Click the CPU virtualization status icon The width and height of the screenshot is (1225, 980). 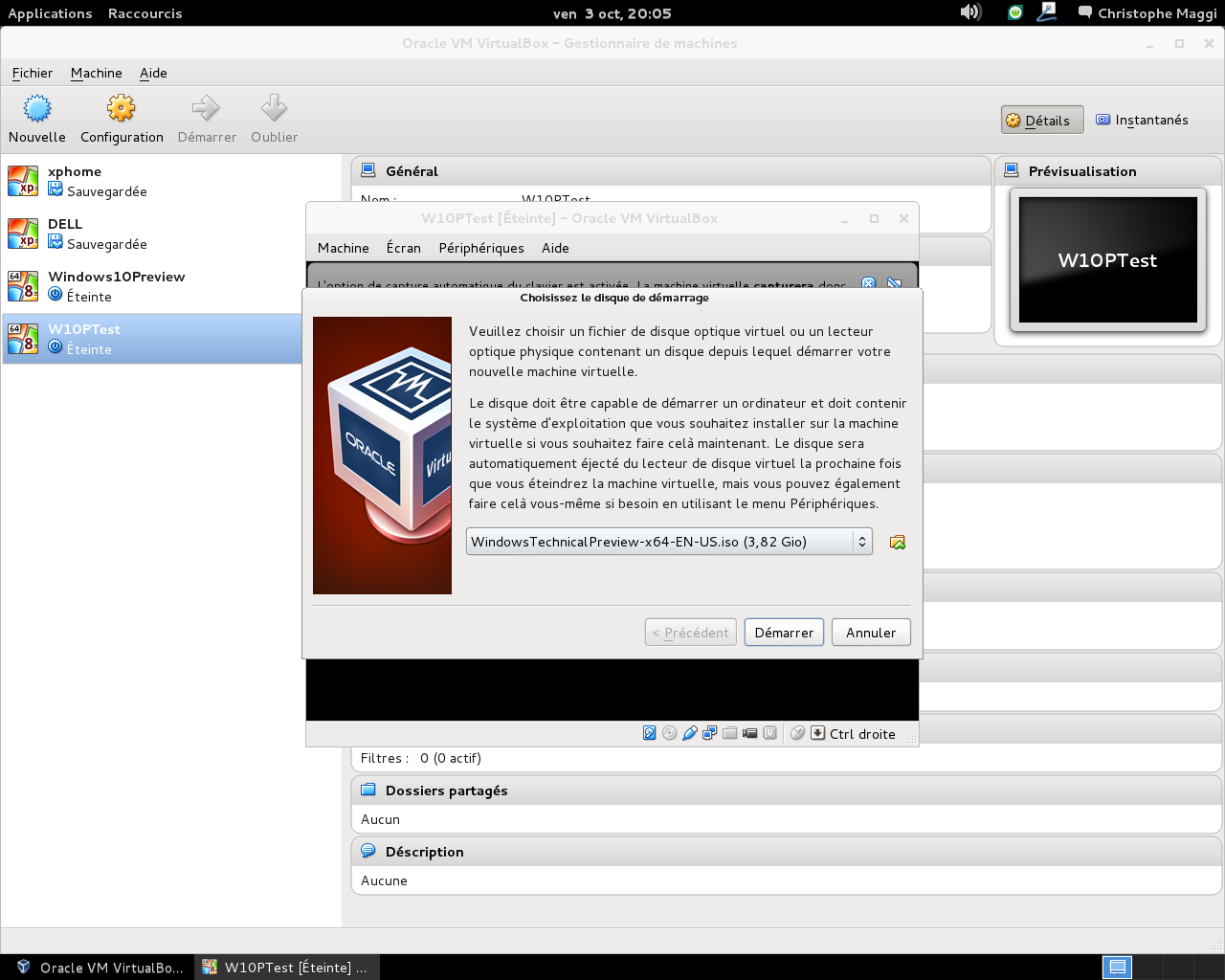[x=770, y=733]
